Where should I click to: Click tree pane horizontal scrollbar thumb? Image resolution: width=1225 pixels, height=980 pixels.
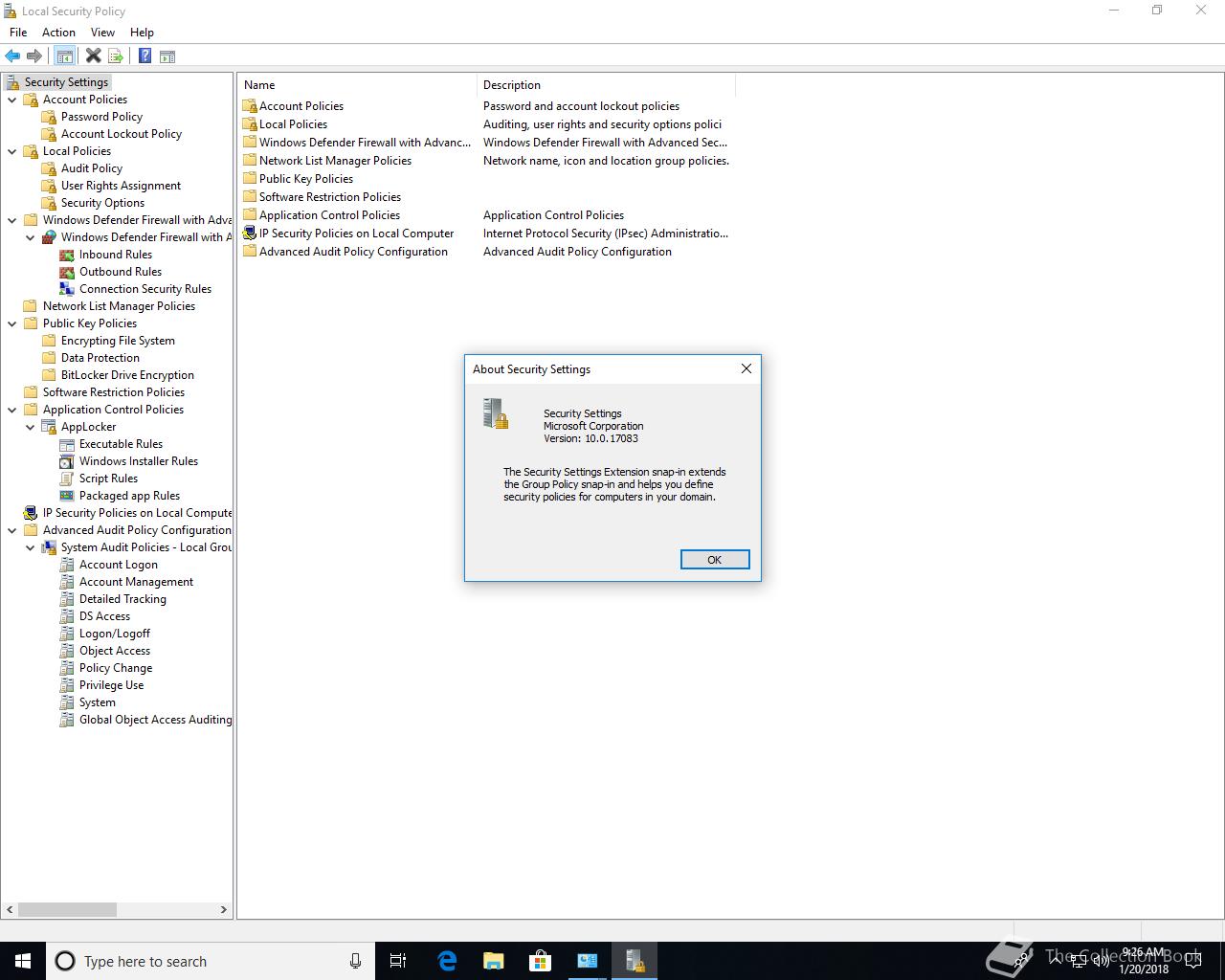click(67, 909)
